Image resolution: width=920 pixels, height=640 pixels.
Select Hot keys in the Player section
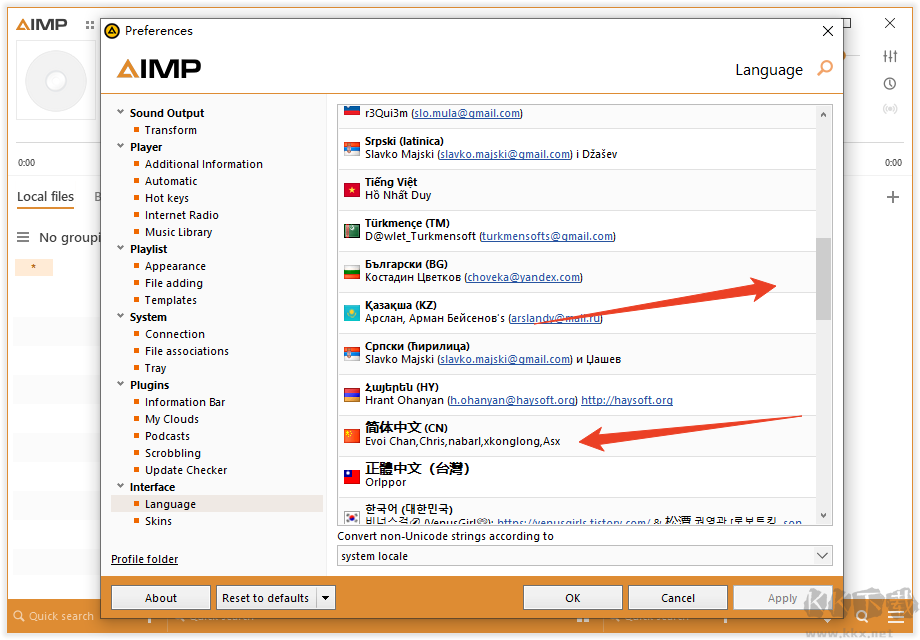point(166,198)
